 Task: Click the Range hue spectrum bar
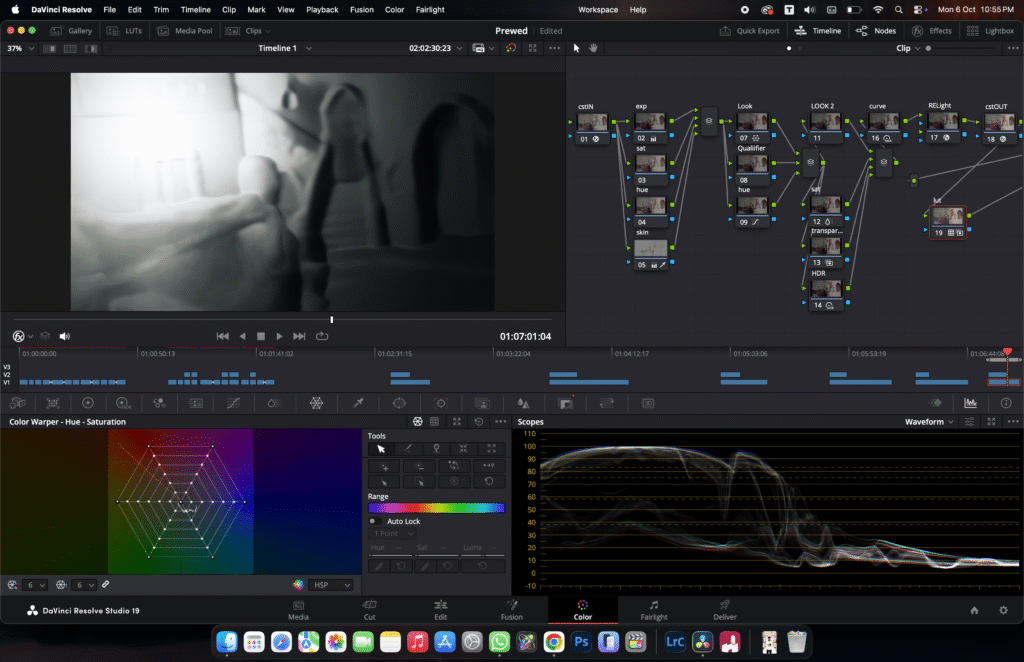[x=436, y=508]
